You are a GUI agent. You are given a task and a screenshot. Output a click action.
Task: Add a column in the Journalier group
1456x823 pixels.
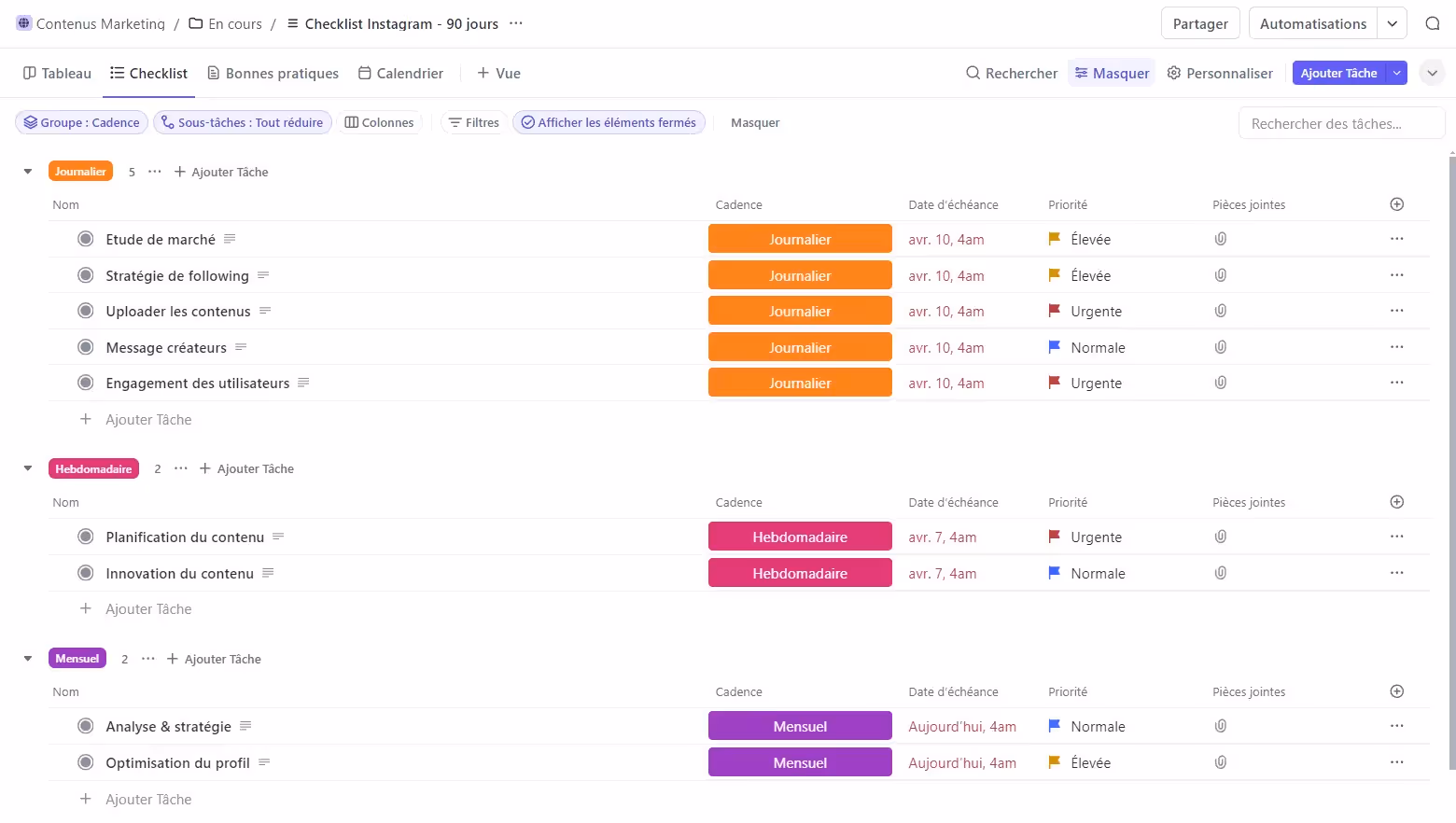coord(1396,204)
